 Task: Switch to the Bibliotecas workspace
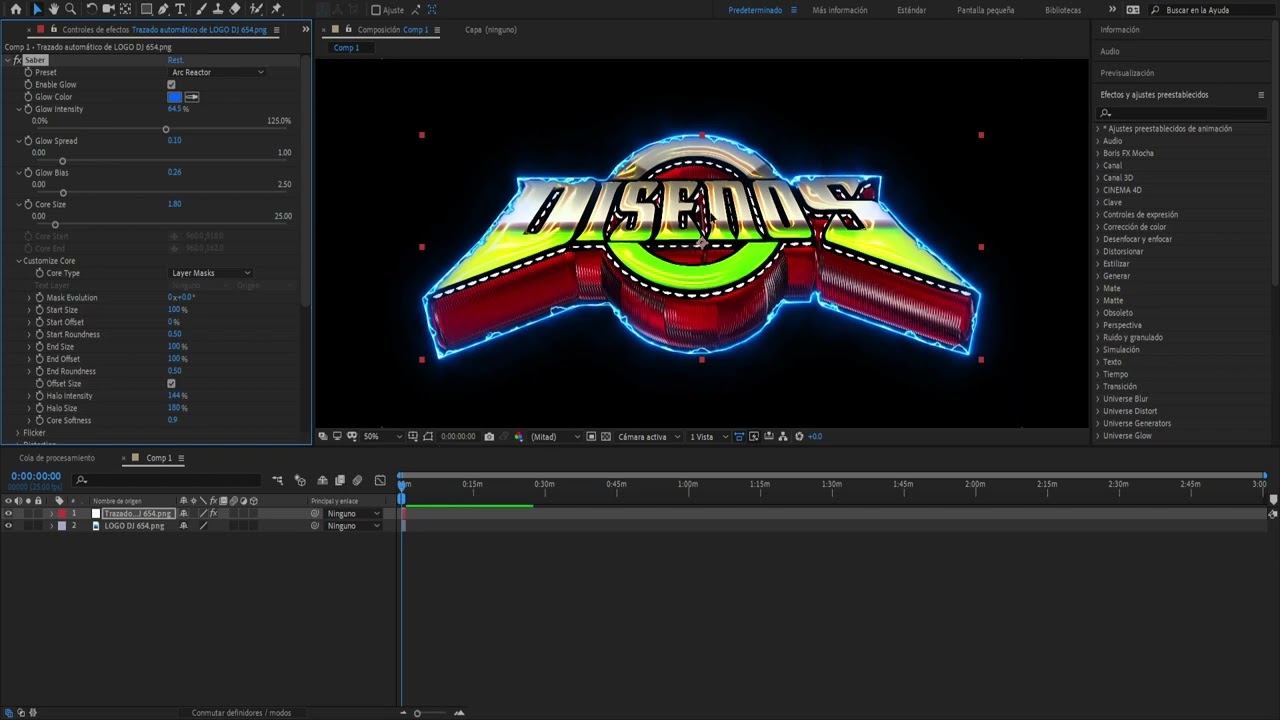click(1063, 10)
